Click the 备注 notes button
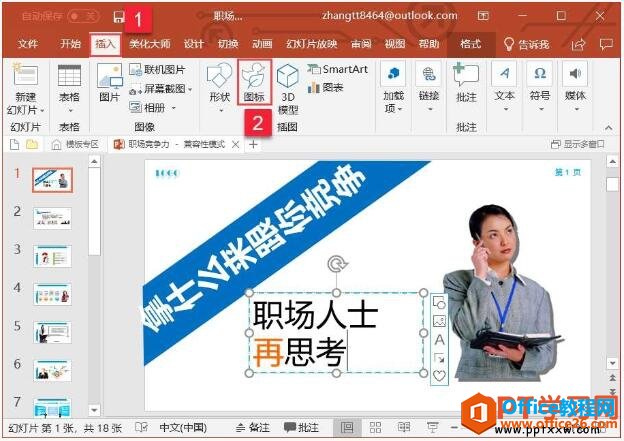The height and width of the screenshot is (441, 624). 252,428
